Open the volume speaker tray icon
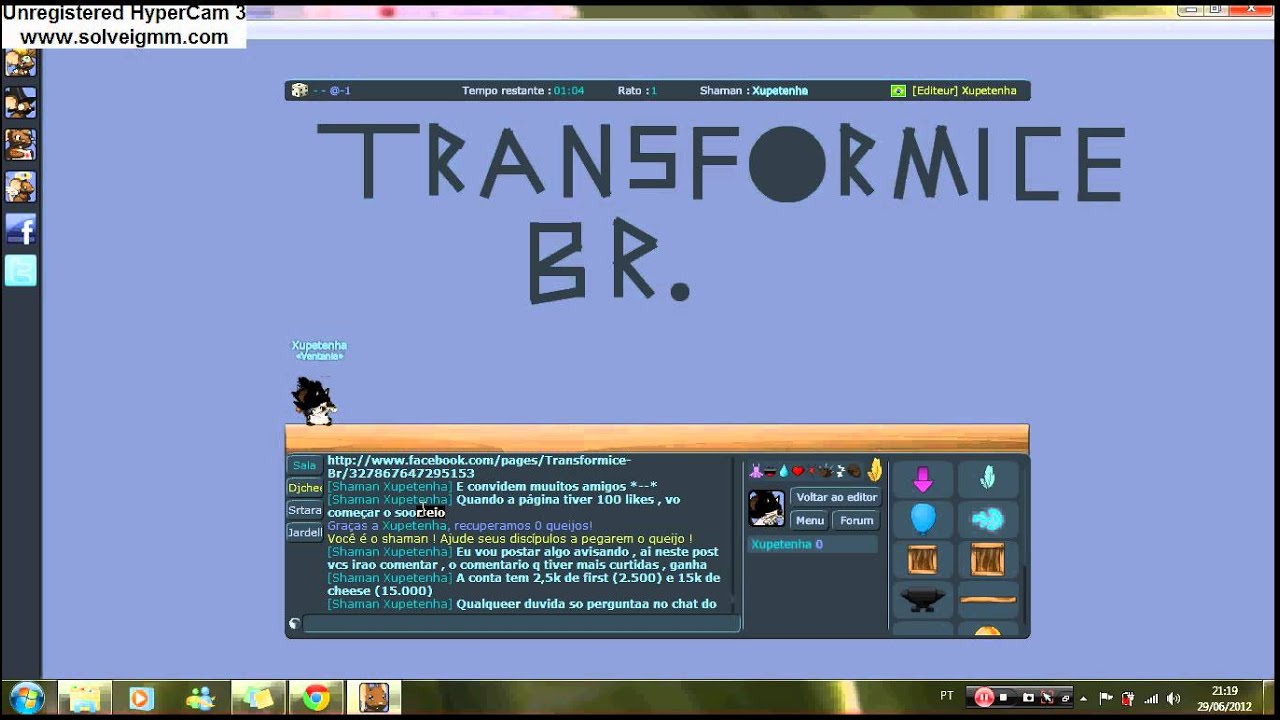This screenshot has height=720, width=1280. 1173,698
